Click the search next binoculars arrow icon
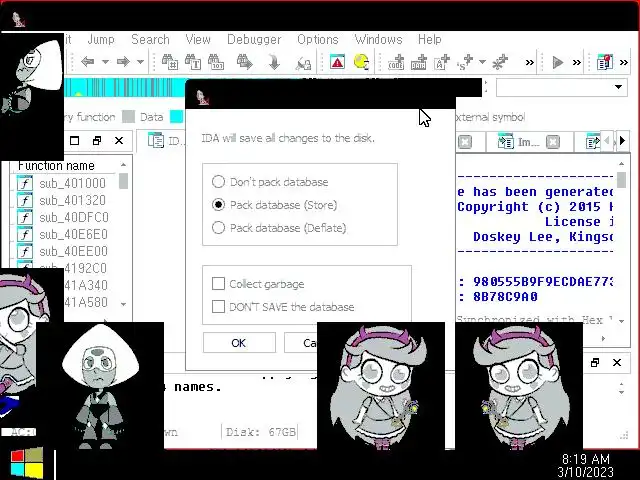640x480 pixels. [x=245, y=62]
